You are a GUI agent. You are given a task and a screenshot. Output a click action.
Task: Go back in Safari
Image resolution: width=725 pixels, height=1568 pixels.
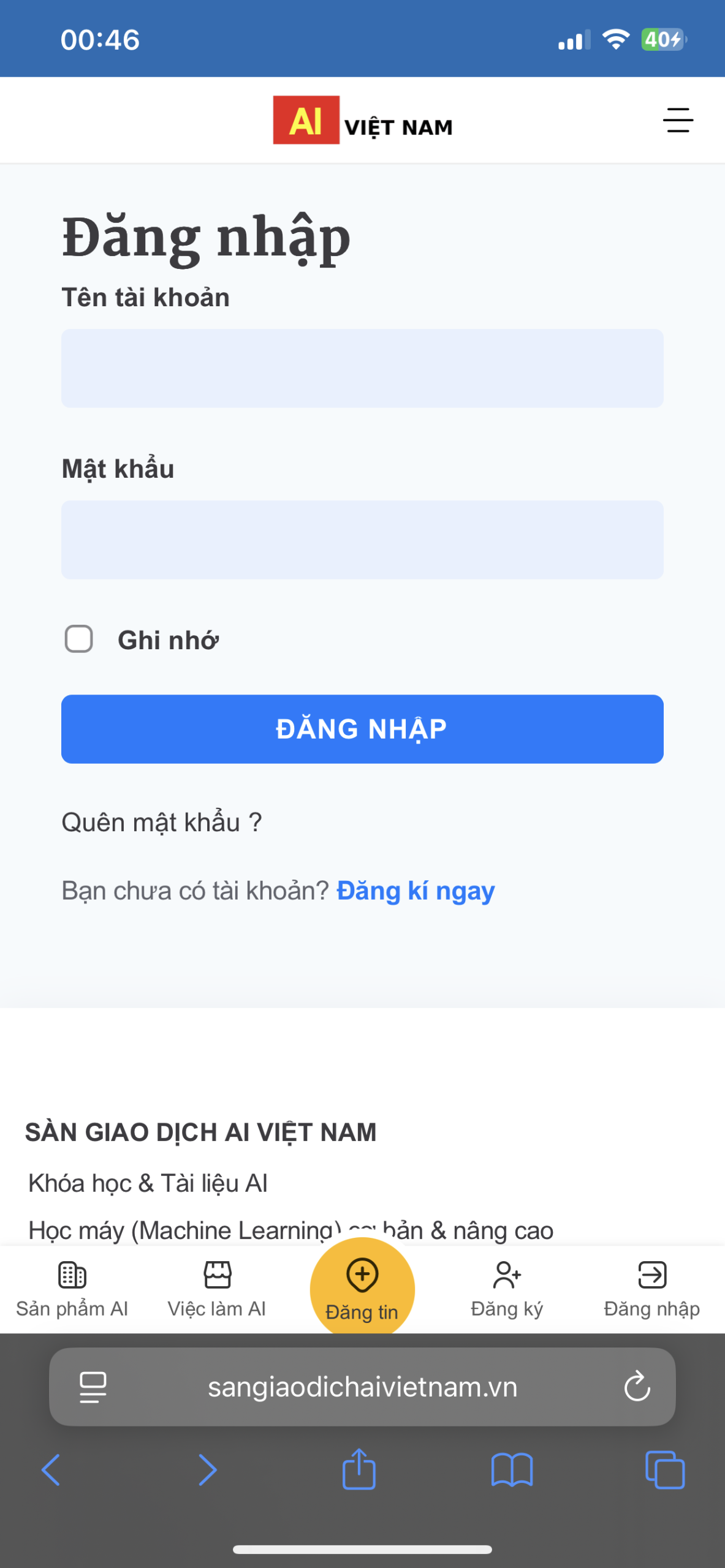pos(51,1470)
